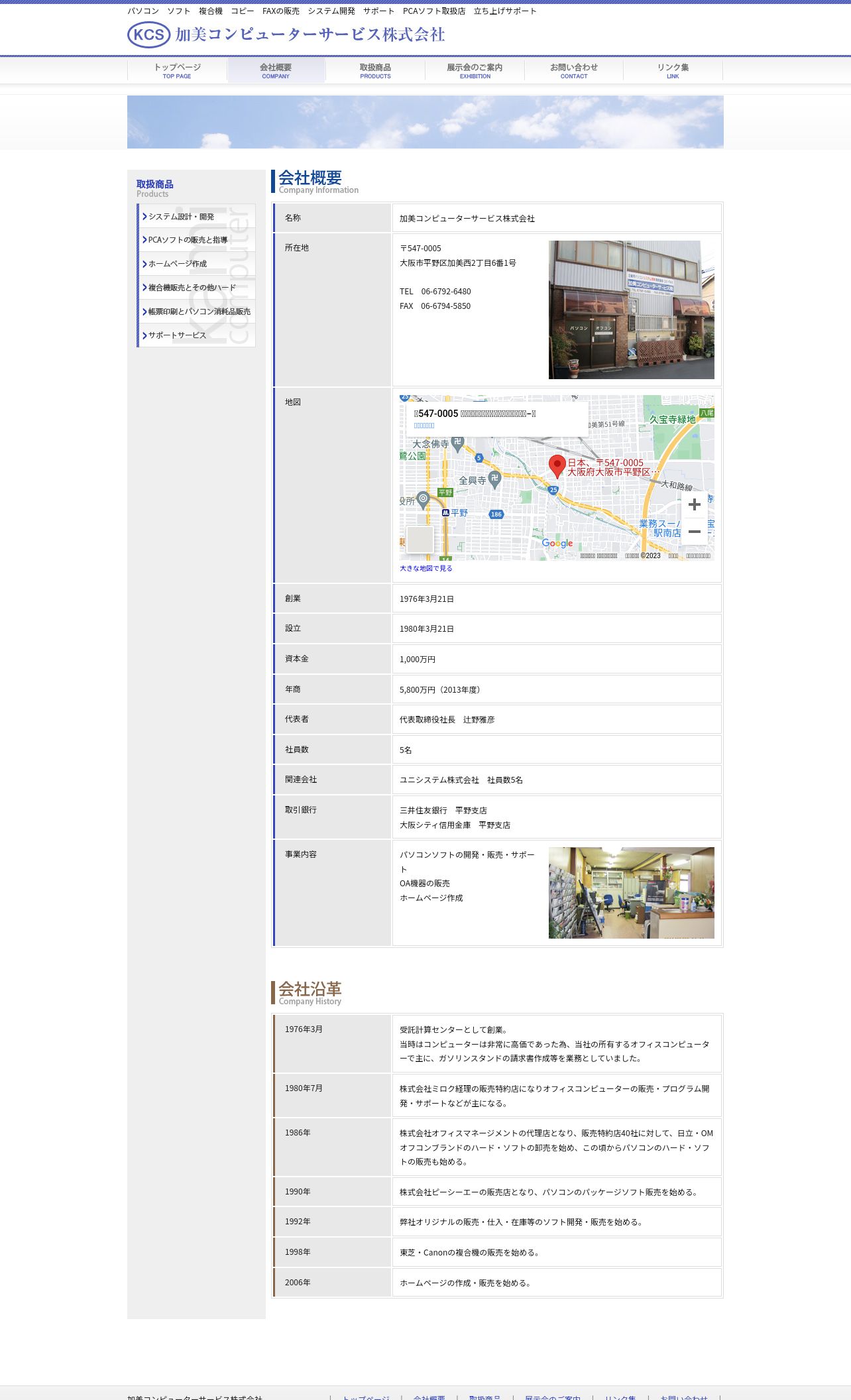Click the FAX 06-6794-5850 text
This screenshot has height=1400, width=851.
(x=435, y=306)
